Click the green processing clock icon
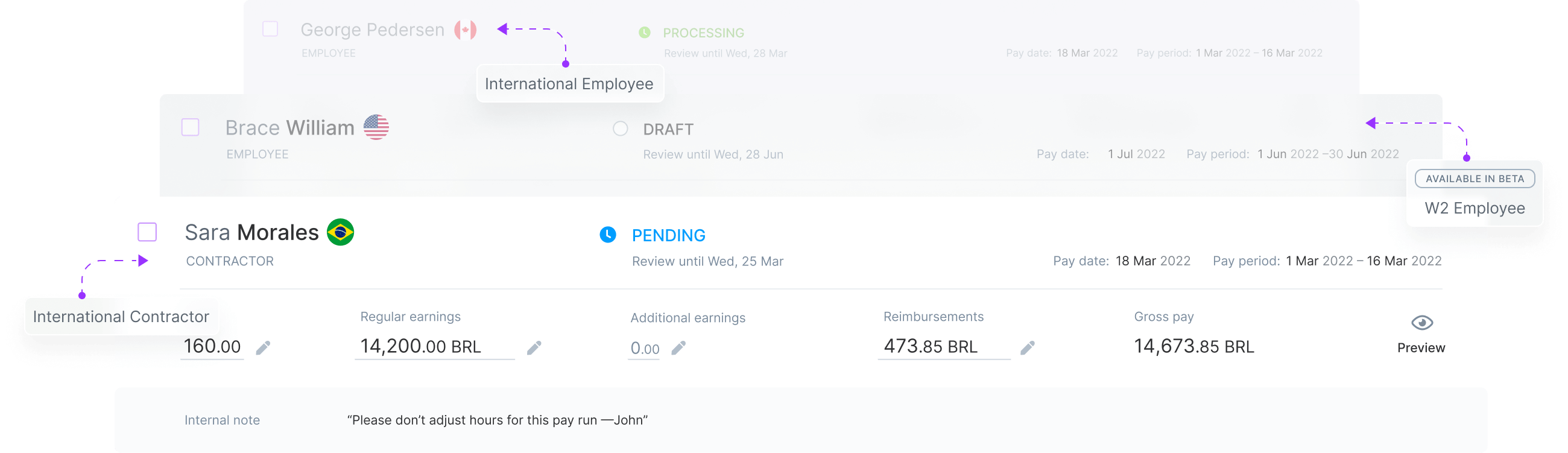 (645, 32)
